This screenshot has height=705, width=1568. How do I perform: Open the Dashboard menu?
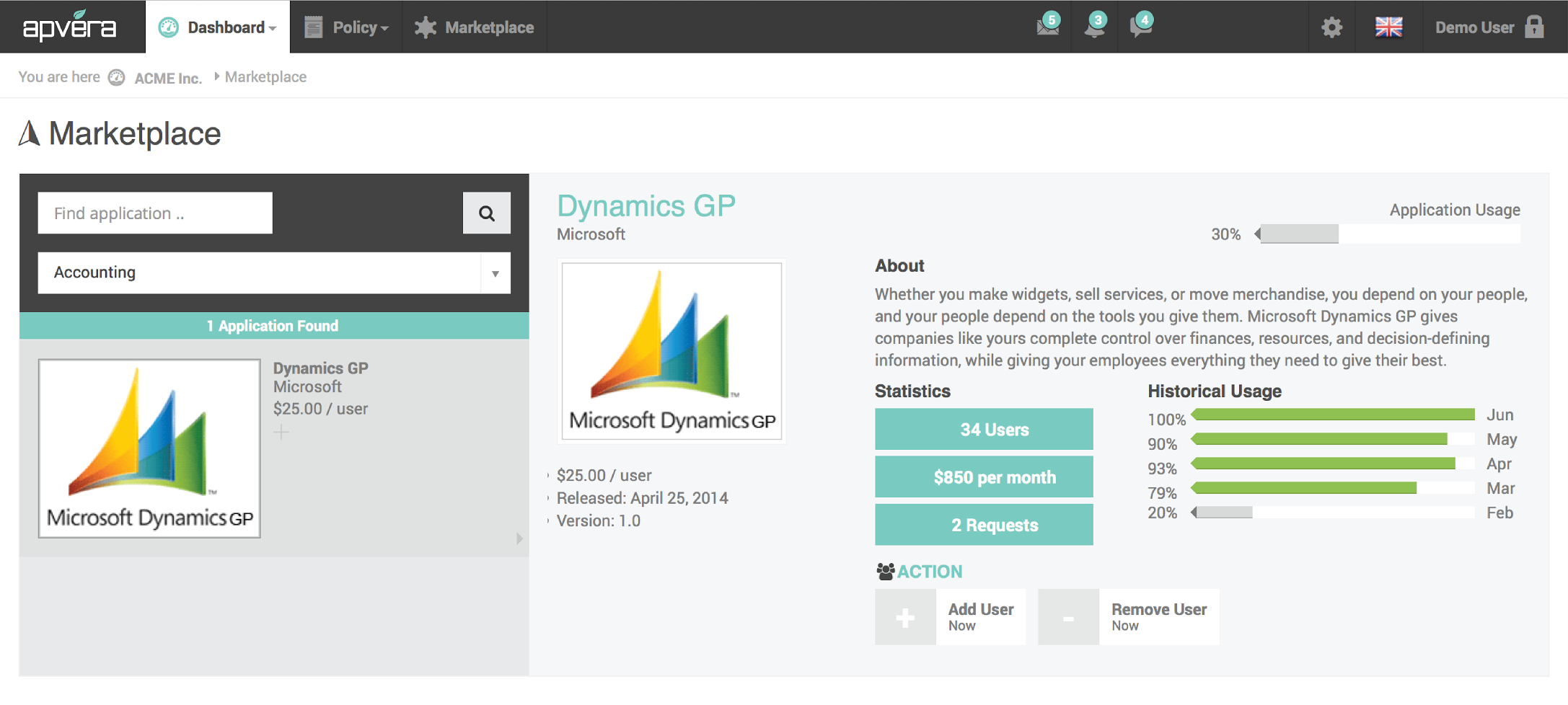click(217, 27)
